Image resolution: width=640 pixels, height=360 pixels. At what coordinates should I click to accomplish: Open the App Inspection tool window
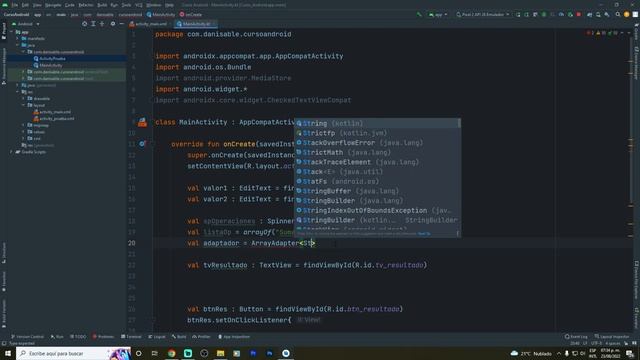(x=234, y=337)
